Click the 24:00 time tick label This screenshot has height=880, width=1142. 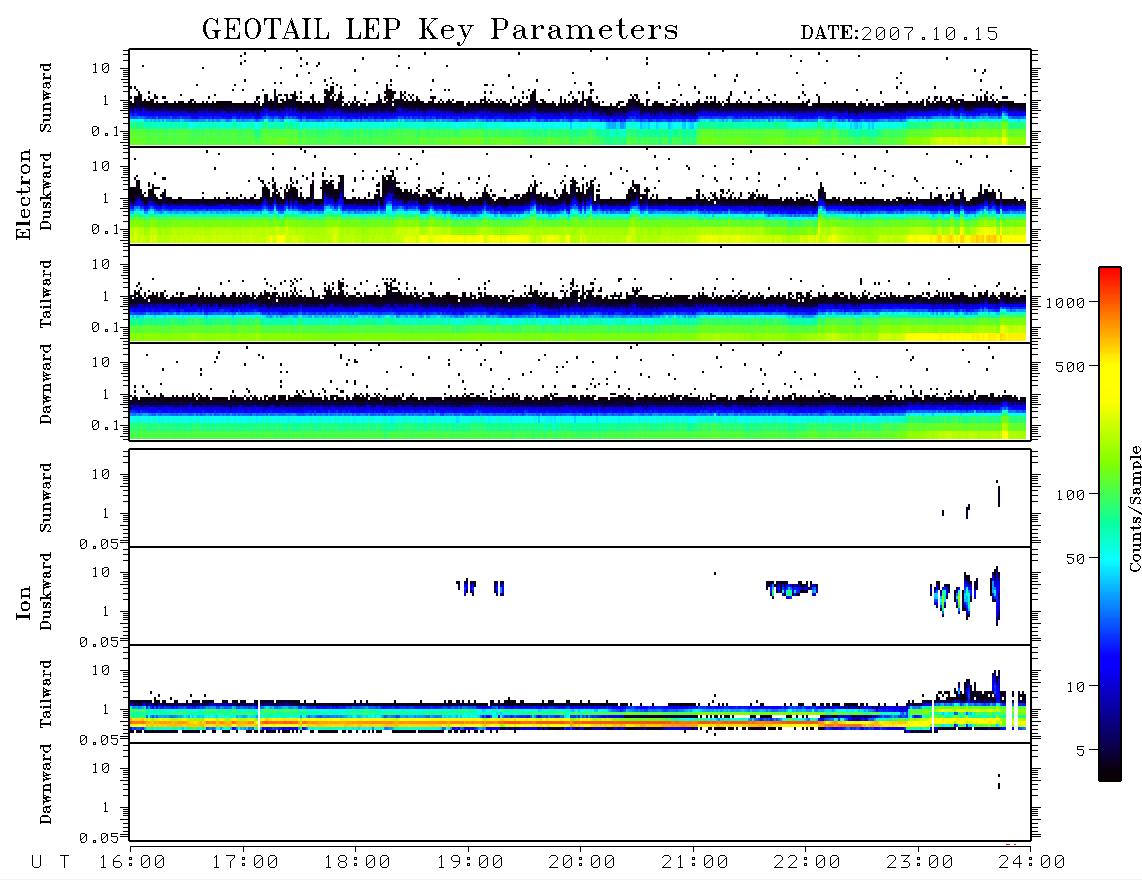[1032, 863]
